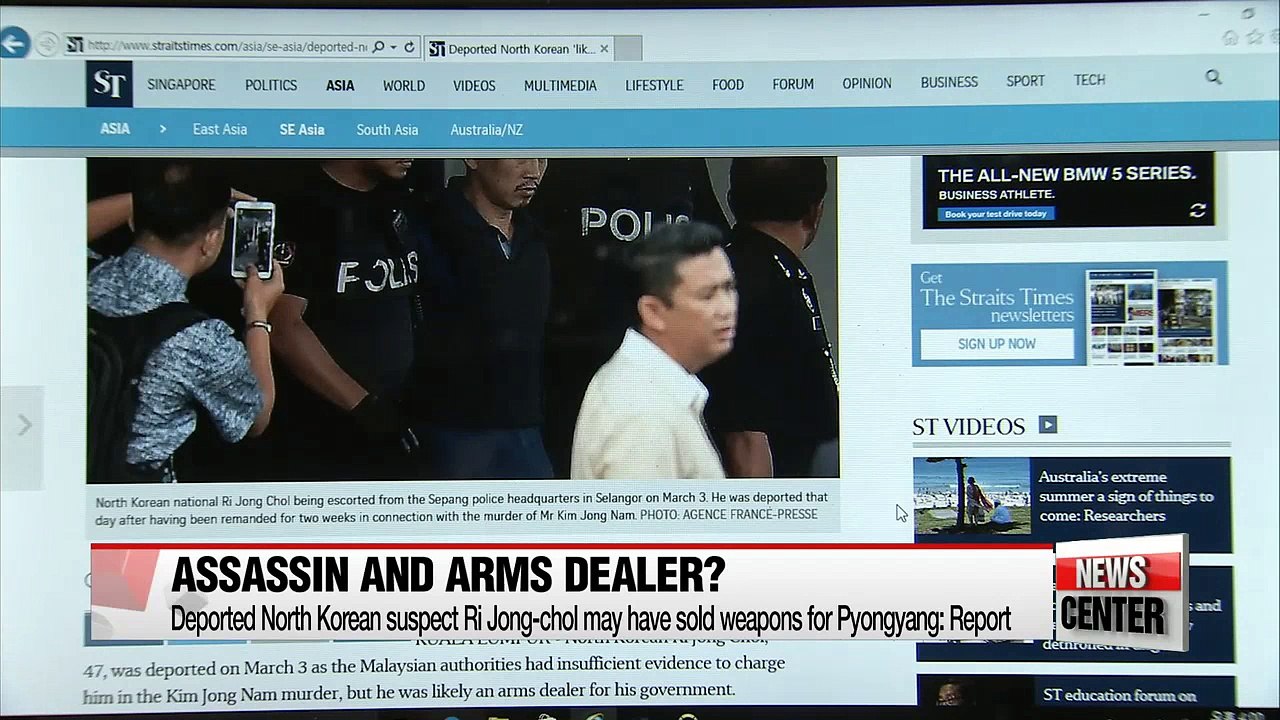The width and height of the screenshot is (1280, 720).
Task: Open 'Australia's extreme summer' video link
Action: (x=1126, y=496)
